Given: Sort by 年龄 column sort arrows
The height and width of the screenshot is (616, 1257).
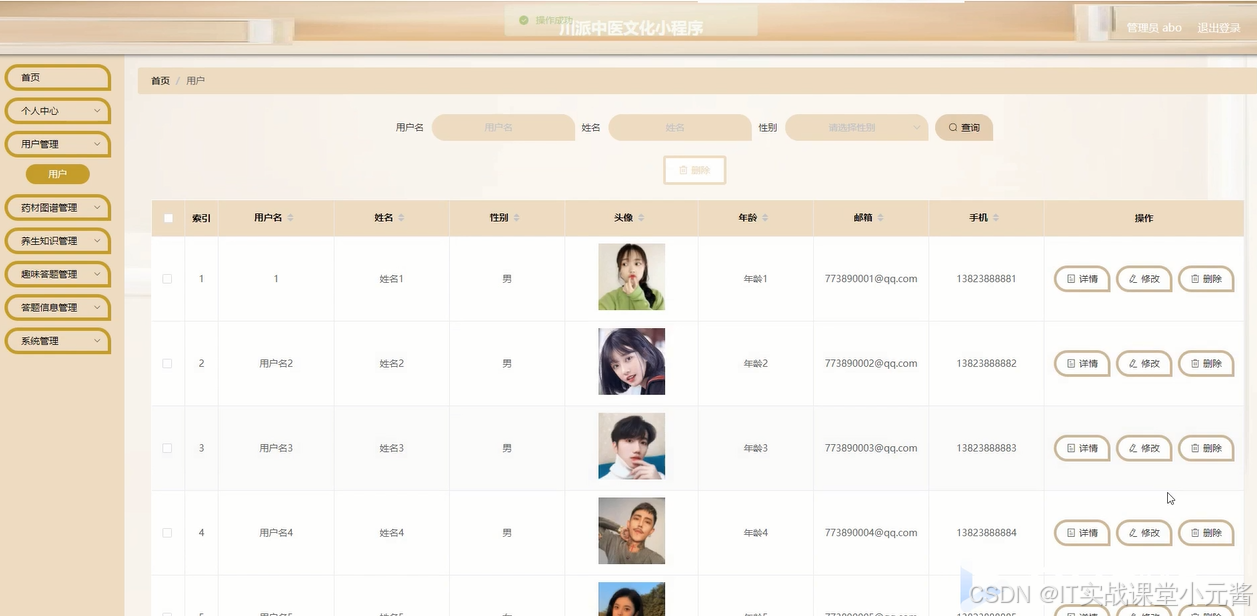Looking at the screenshot, I should point(765,218).
